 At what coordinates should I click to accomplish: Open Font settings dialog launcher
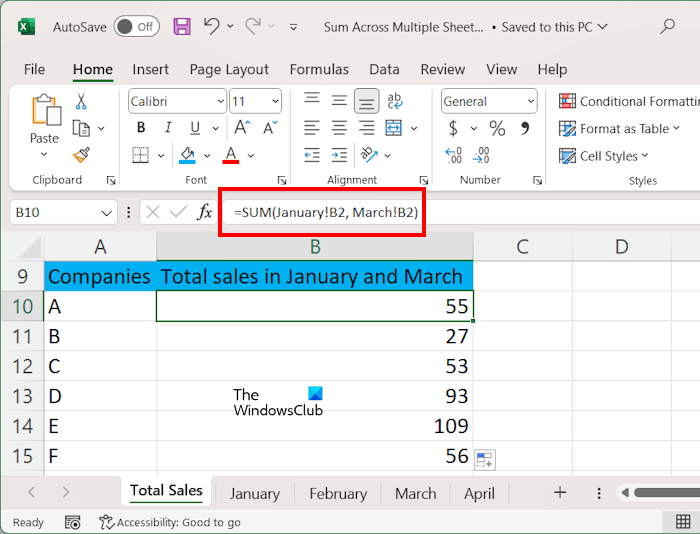coord(282,180)
